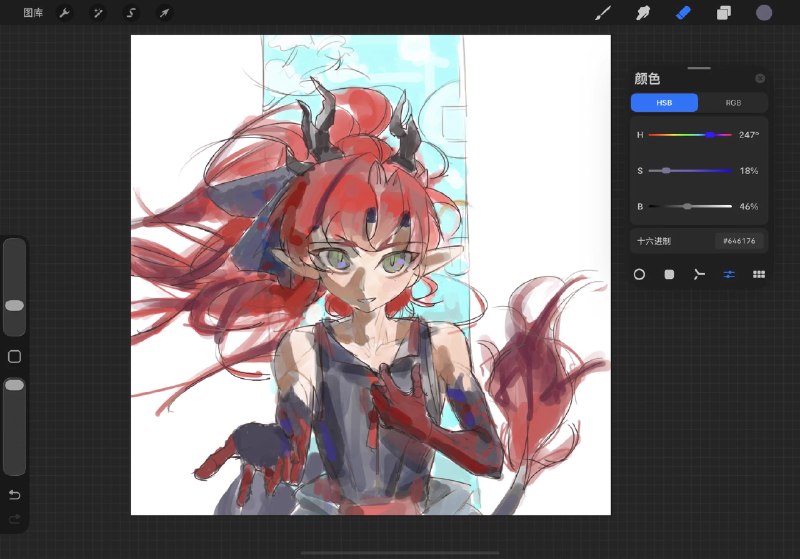Screen dimensions: 800x559
Task: Click the 247° hue value
Action: click(x=749, y=135)
